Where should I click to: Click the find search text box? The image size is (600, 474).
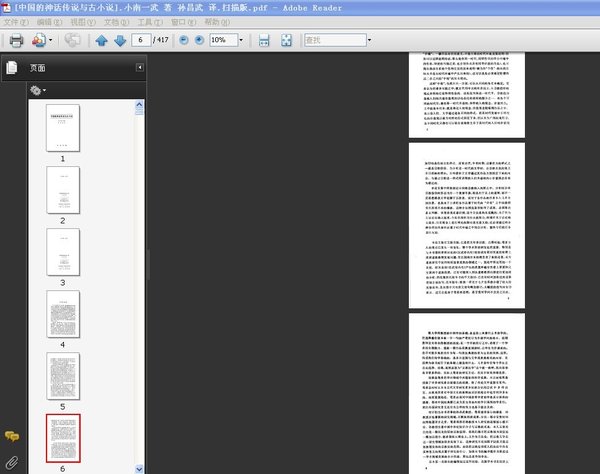335,40
